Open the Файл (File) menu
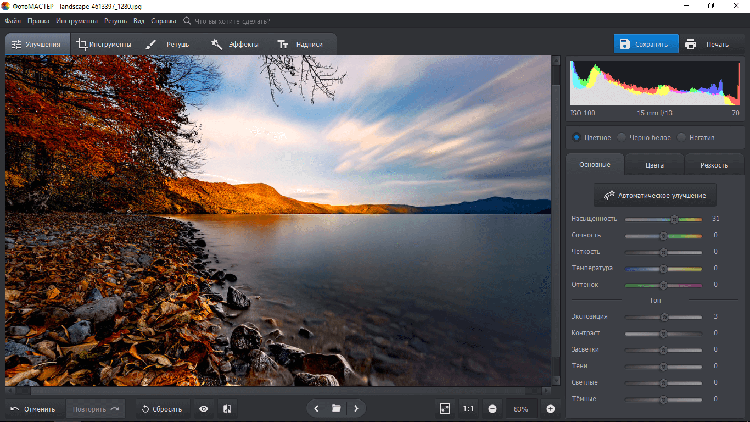750x422 pixels. 13,19
